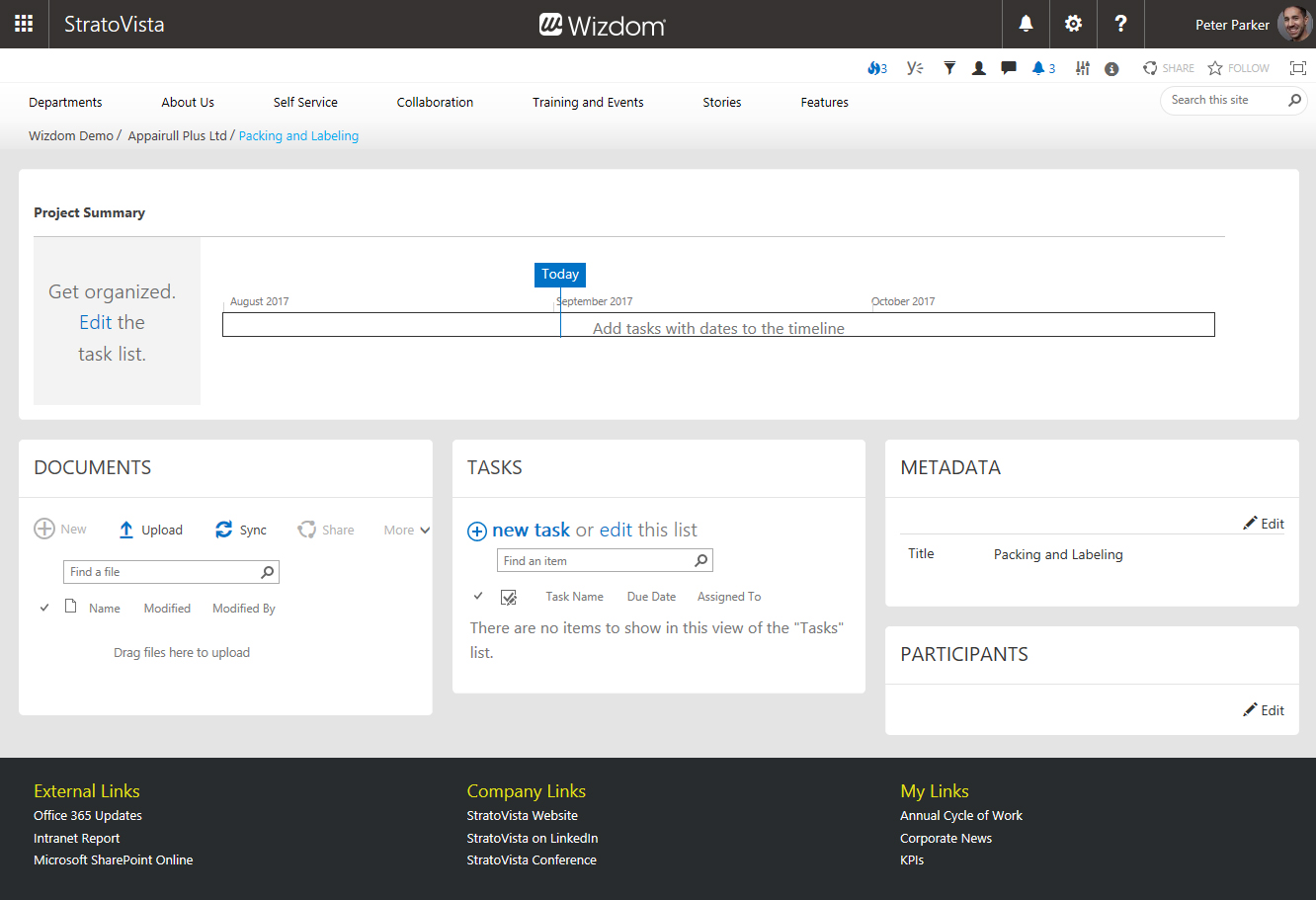Viewport: 1316px width, 900px height.
Task: Open the flame icon showing 3
Action: [877, 68]
